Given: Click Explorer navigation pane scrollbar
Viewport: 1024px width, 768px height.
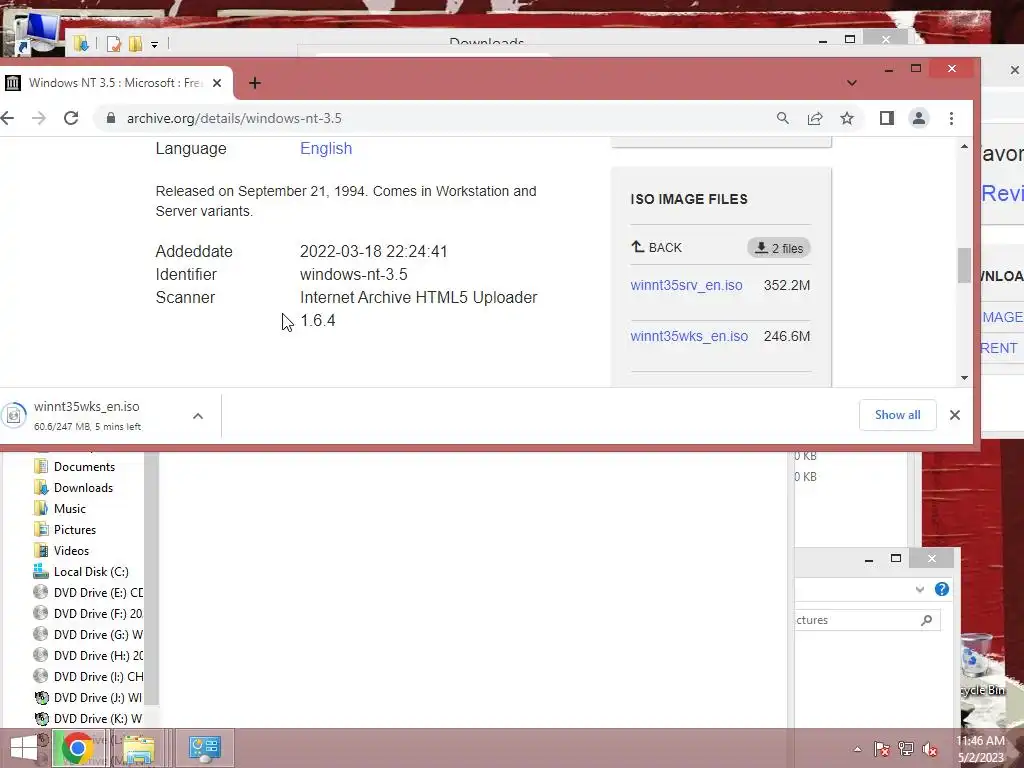Looking at the screenshot, I should click(x=152, y=578).
